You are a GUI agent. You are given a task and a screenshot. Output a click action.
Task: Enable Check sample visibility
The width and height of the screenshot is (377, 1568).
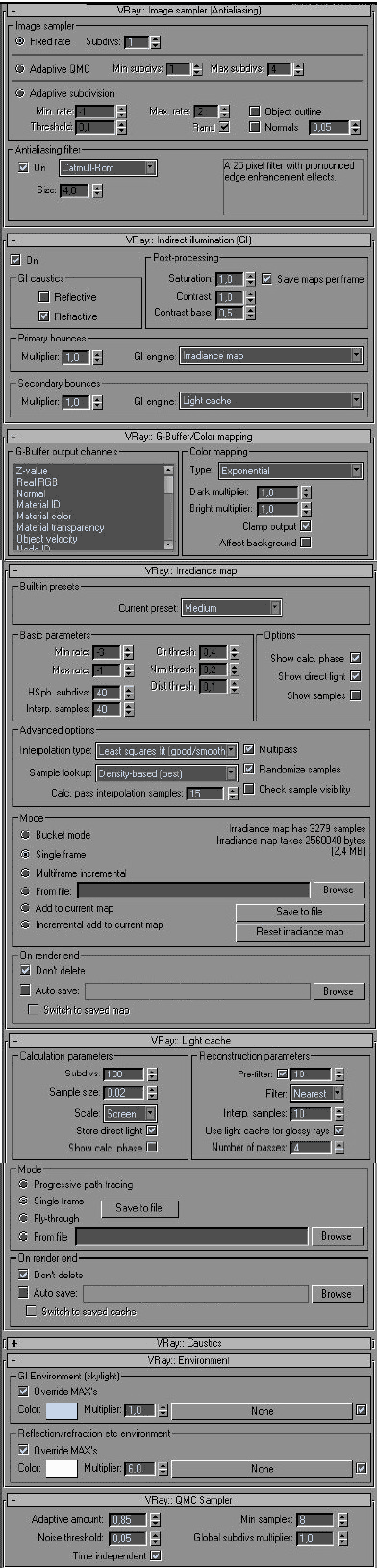pyautogui.click(x=249, y=789)
